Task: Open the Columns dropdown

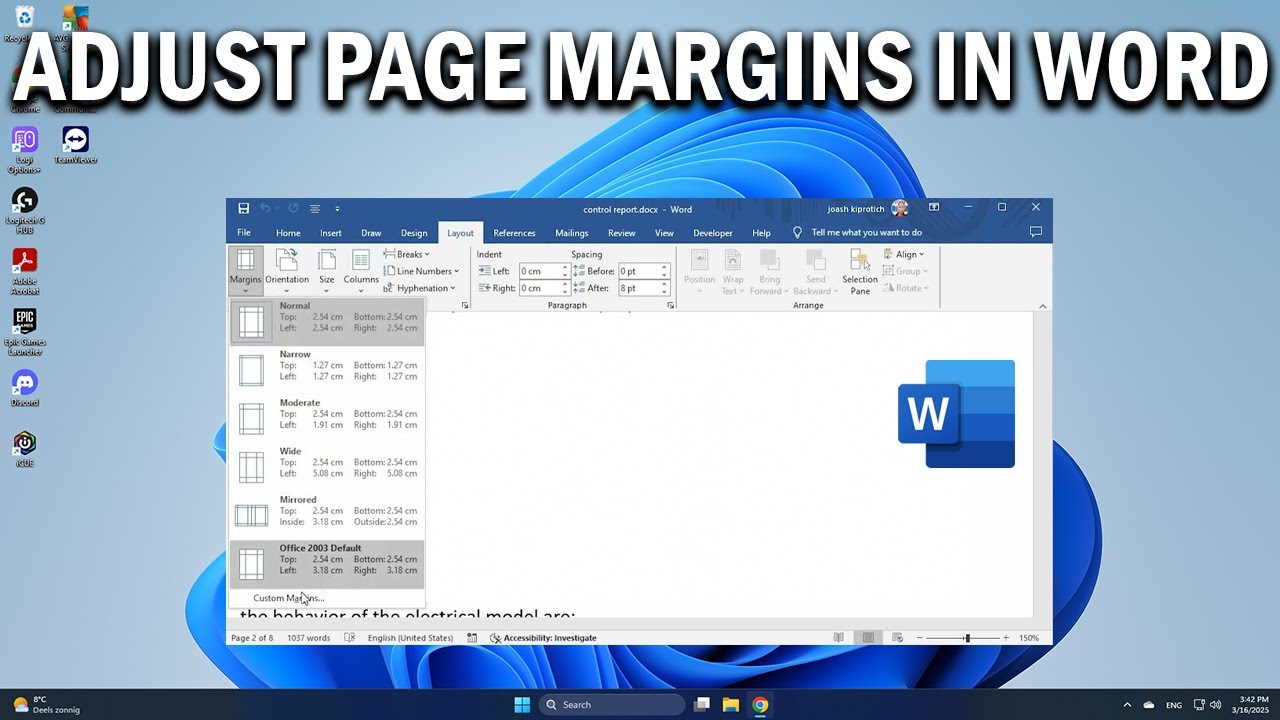Action: [361, 272]
